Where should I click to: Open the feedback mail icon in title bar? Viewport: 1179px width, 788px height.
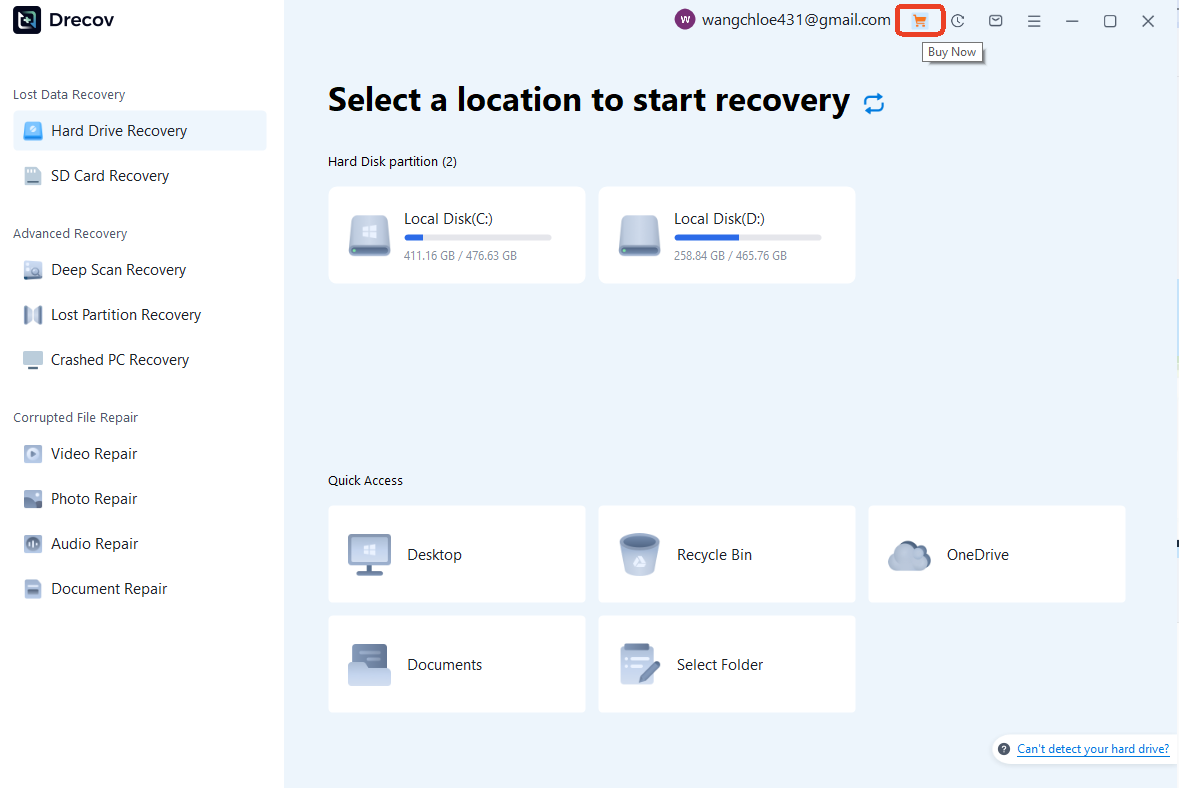pos(995,21)
